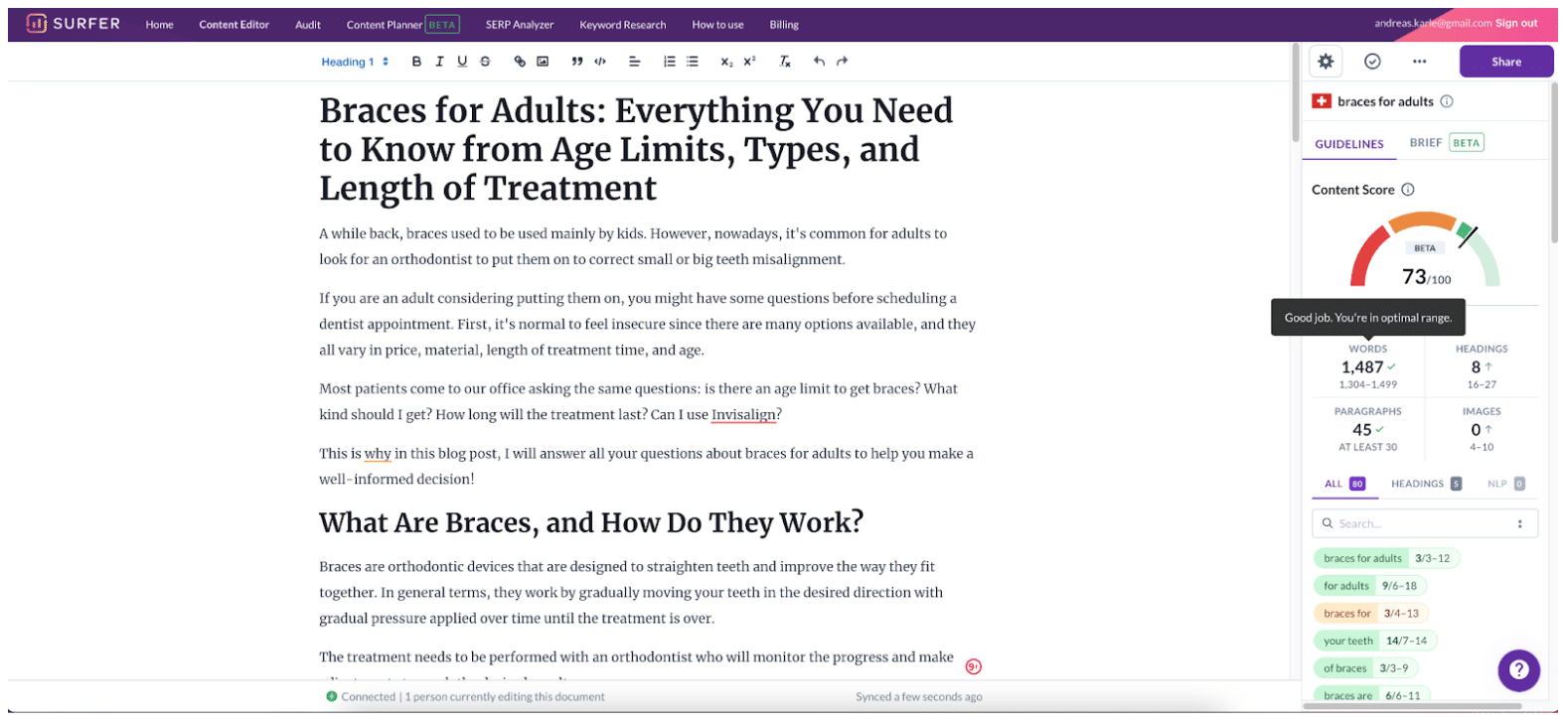Switch to the Brief beta tab

click(x=1447, y=143)
